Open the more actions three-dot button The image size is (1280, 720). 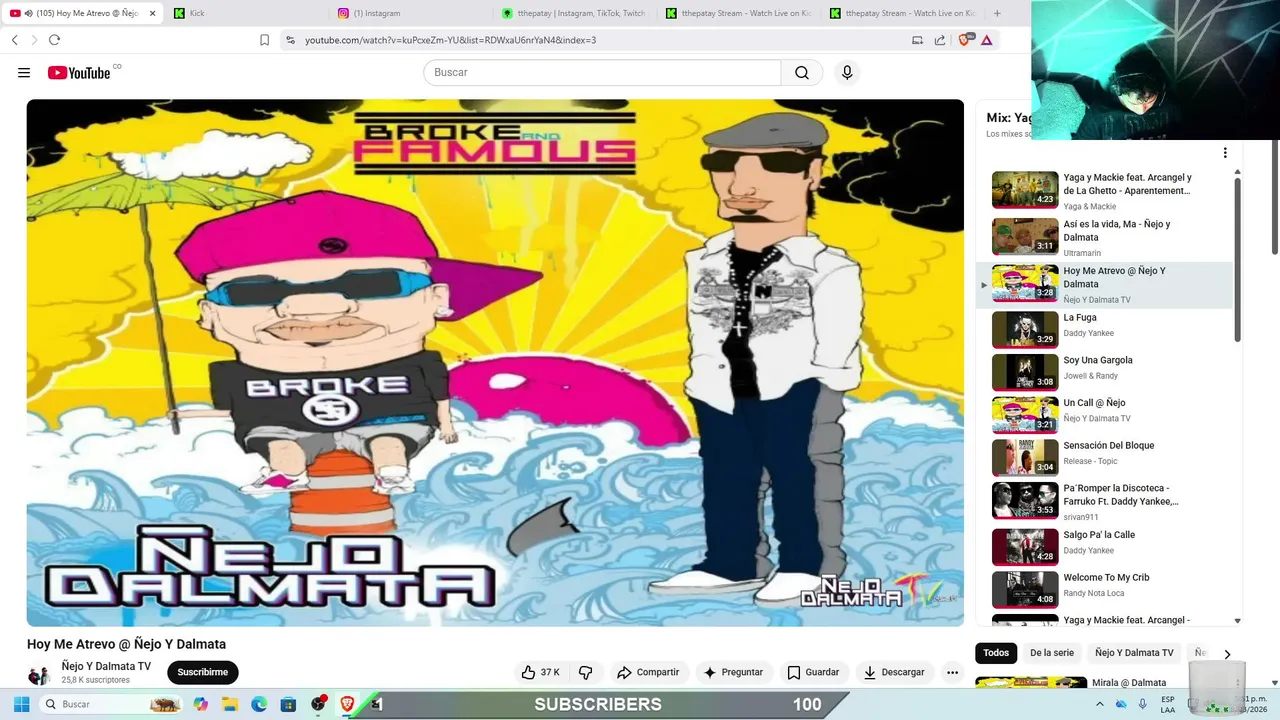click(952, 672)
